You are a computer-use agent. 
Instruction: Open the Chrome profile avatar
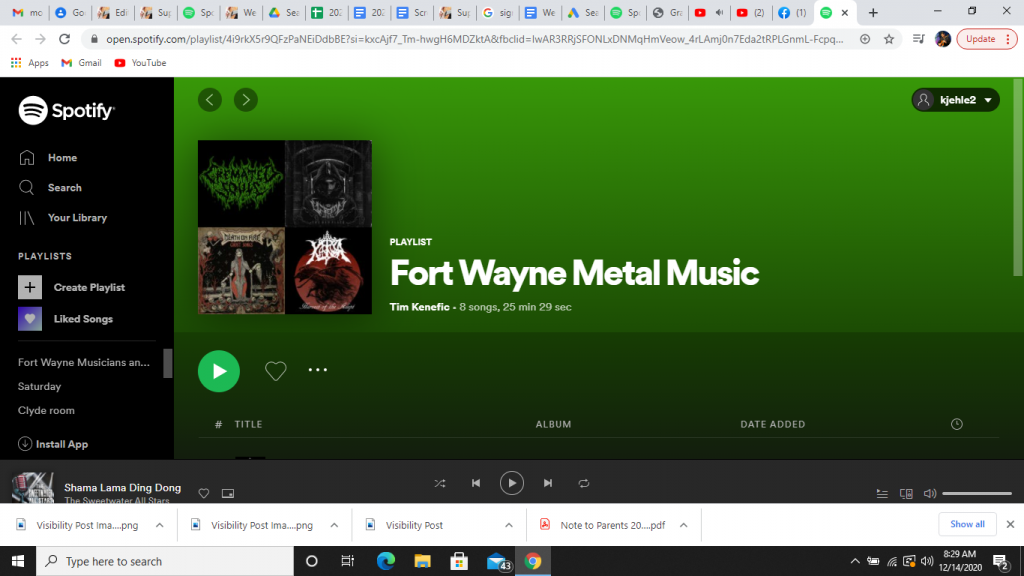pyautogui.click(x=943, y=39)
